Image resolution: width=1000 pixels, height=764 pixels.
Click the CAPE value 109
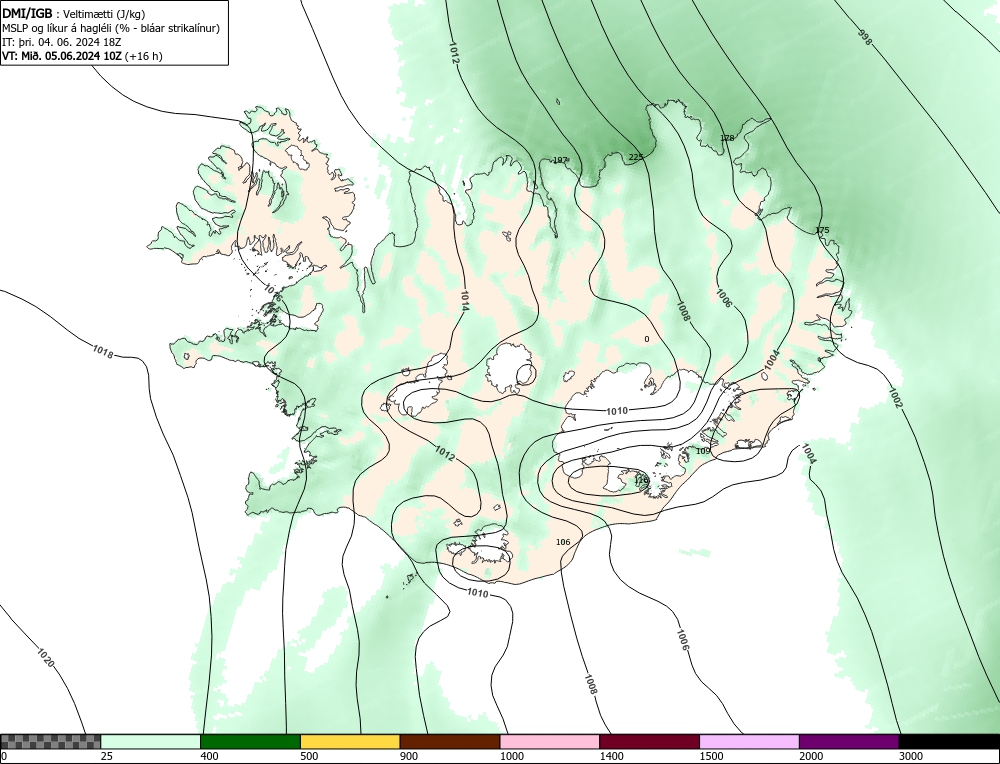click(703, 451)
